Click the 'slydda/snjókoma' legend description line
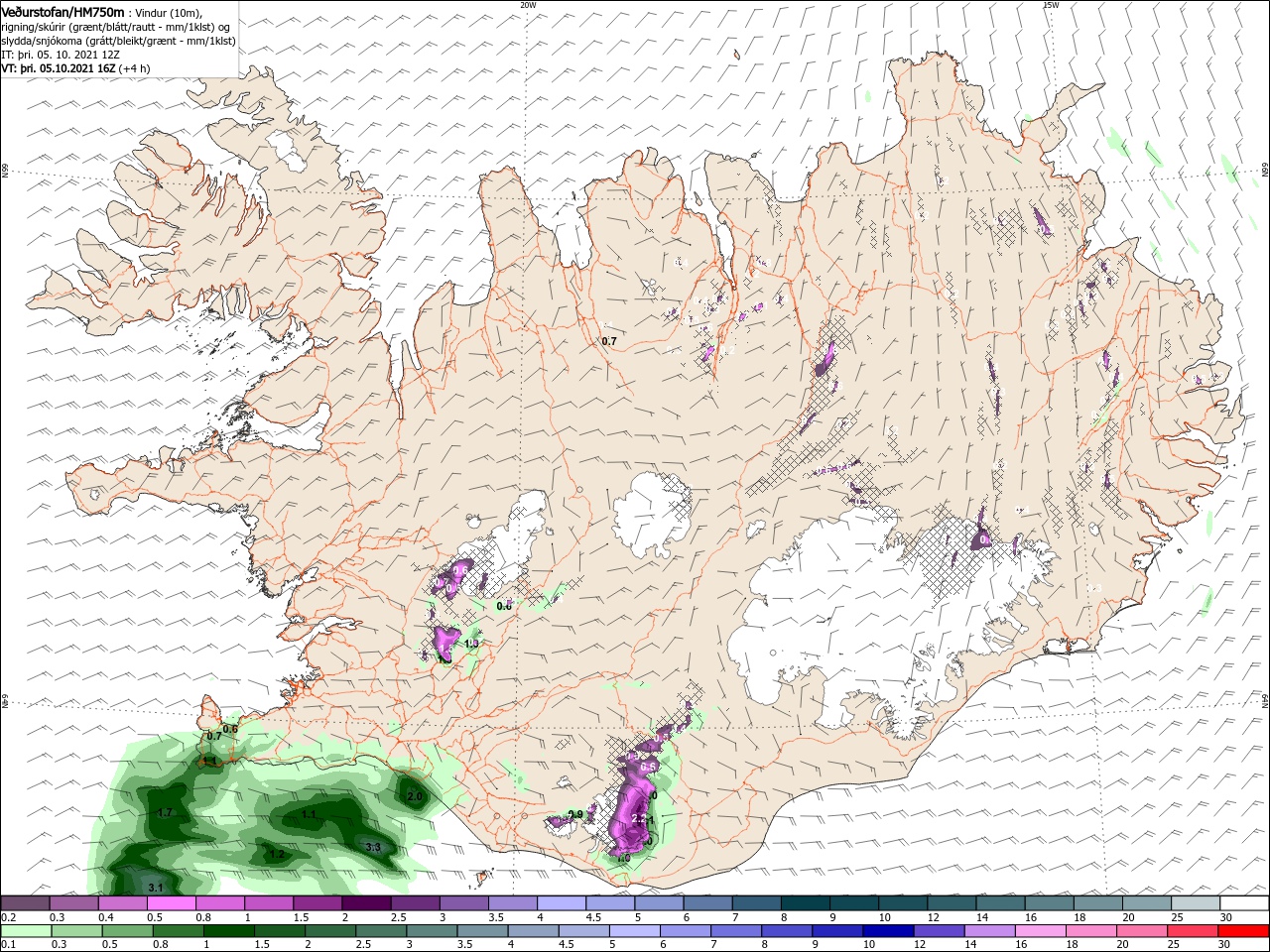The width and height of the screenshot is (1270, 952). click(117, 40)
